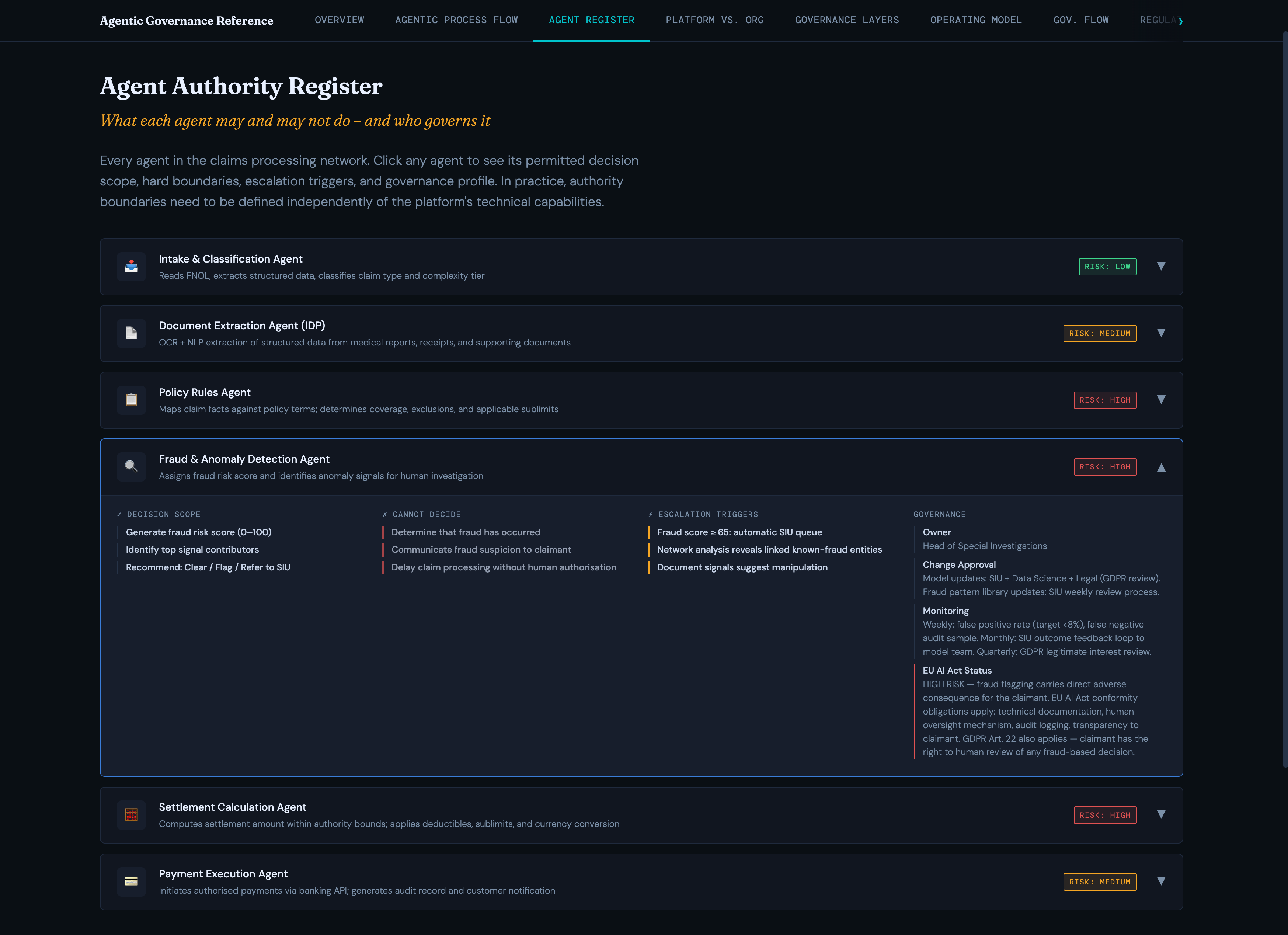Click 'Communicate fraud suspicion to claimant'
The height and width of the screenshot is (935, 1288).
[x=481, y=550]
